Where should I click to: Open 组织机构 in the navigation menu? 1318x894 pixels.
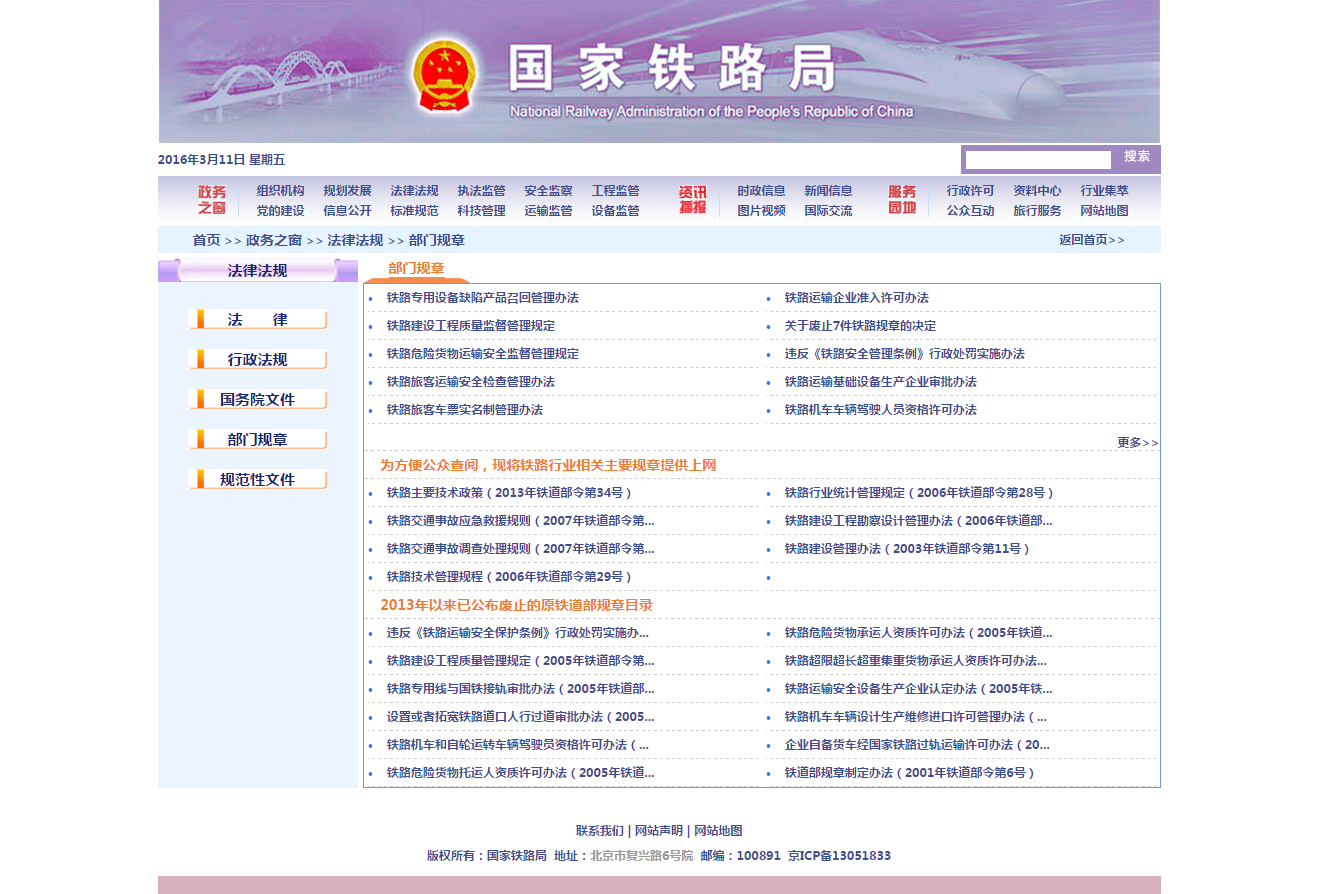[280, 191]
